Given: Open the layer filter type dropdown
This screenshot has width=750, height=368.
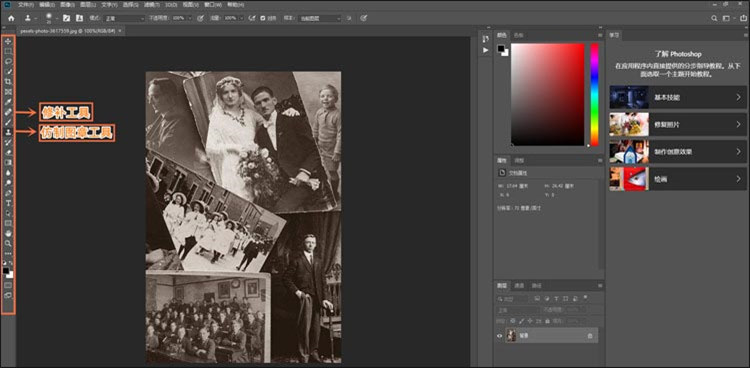Looking at the screenshot, I should [514, 299].
